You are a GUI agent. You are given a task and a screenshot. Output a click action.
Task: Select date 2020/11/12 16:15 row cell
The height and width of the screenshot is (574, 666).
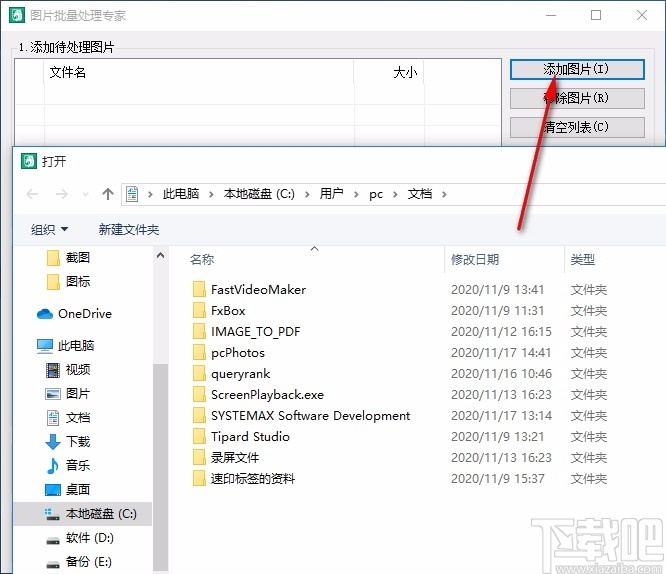click(501, 331)
